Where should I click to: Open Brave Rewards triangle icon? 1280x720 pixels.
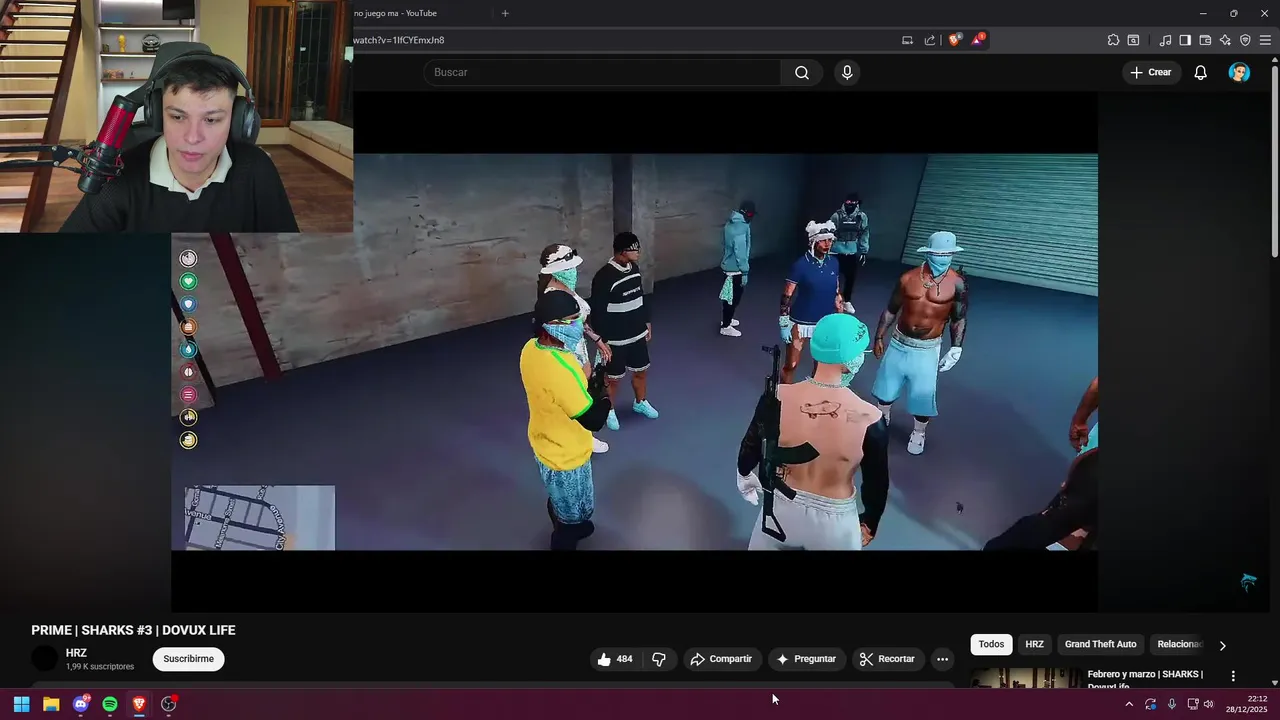(977, 40)
